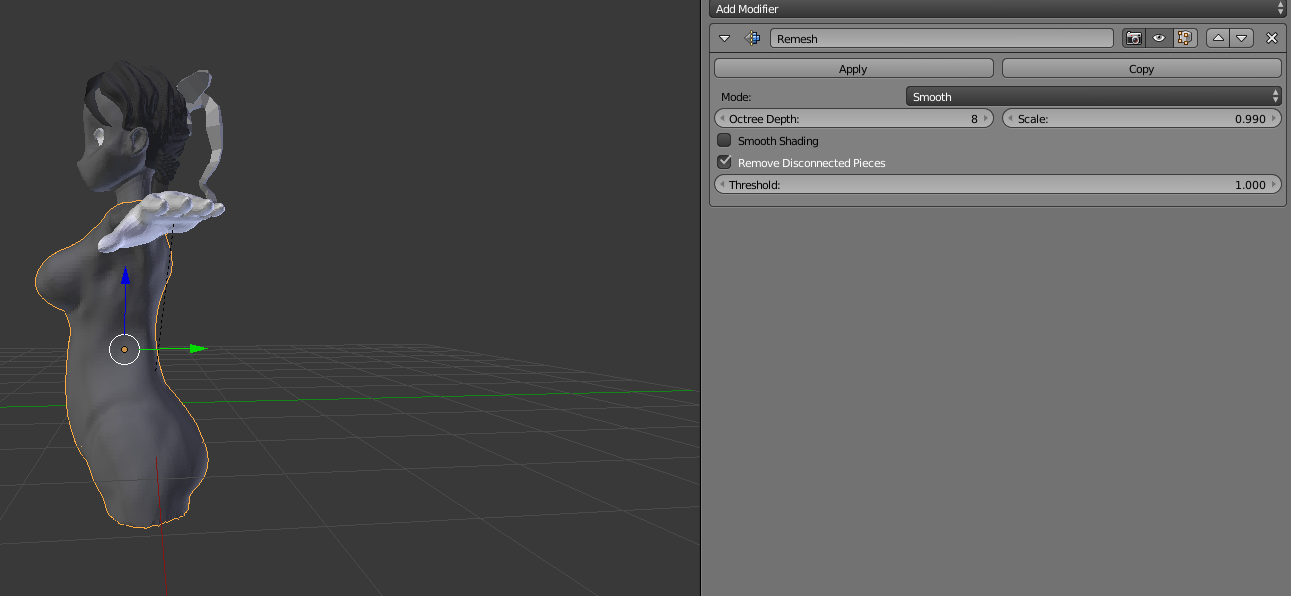The image size is (1291, 596).
Task: Collapse the Remesh modifier panel triangle
Action: click(725, 38)
